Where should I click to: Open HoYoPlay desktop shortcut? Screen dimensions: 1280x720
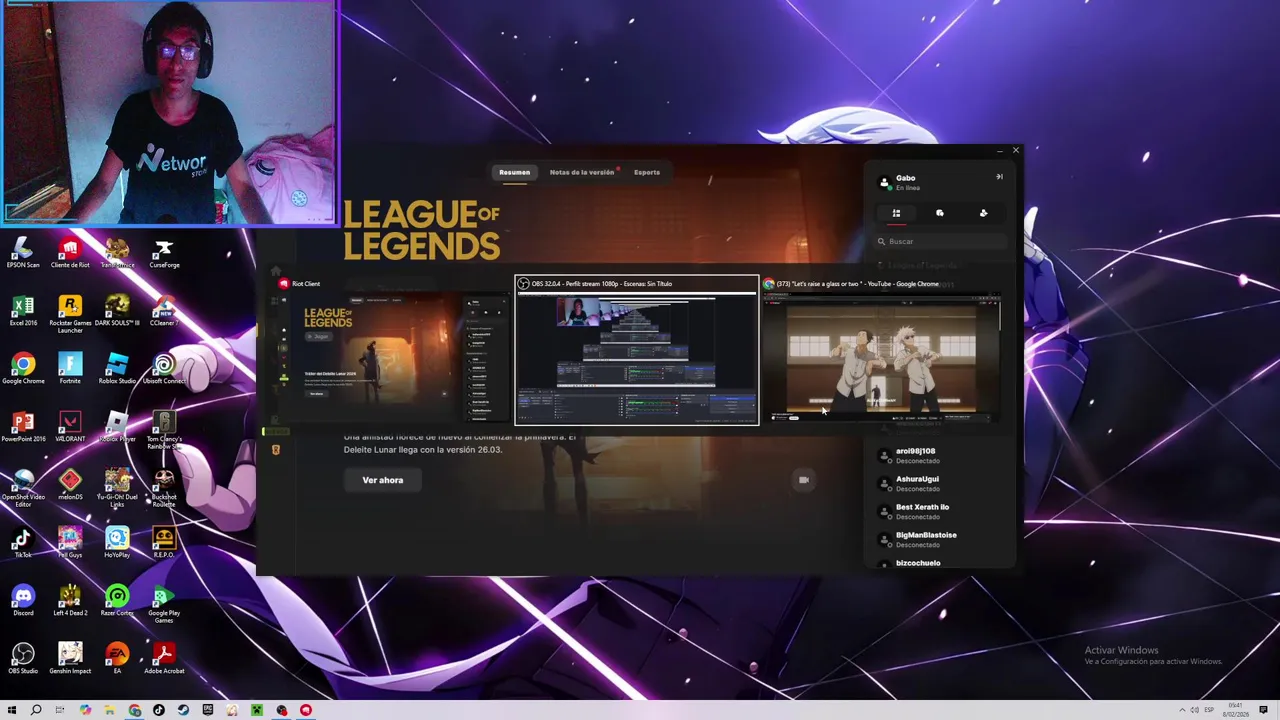117,542
